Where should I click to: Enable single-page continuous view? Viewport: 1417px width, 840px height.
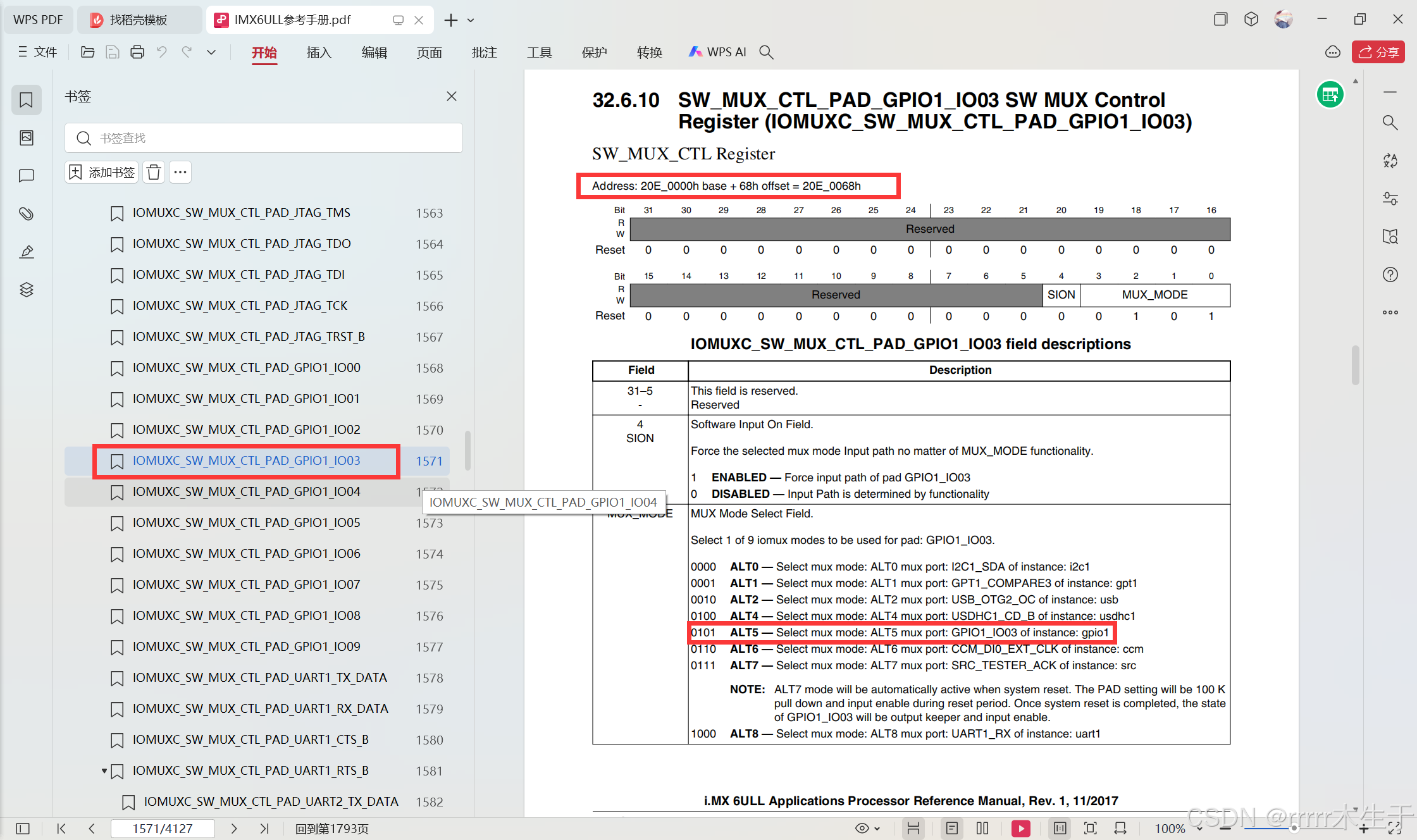point(952,828)
